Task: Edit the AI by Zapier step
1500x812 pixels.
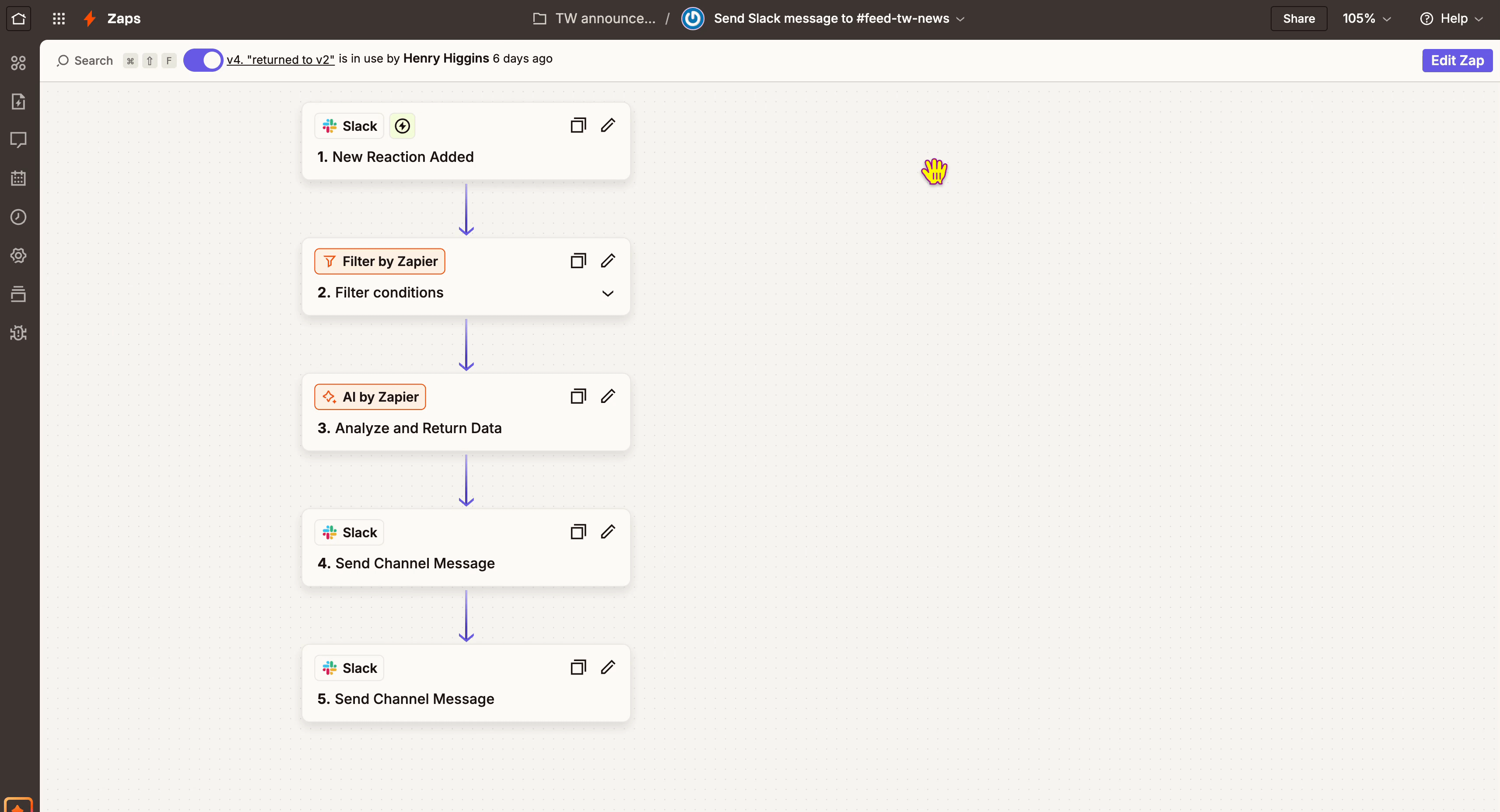Action: point(608,396)
